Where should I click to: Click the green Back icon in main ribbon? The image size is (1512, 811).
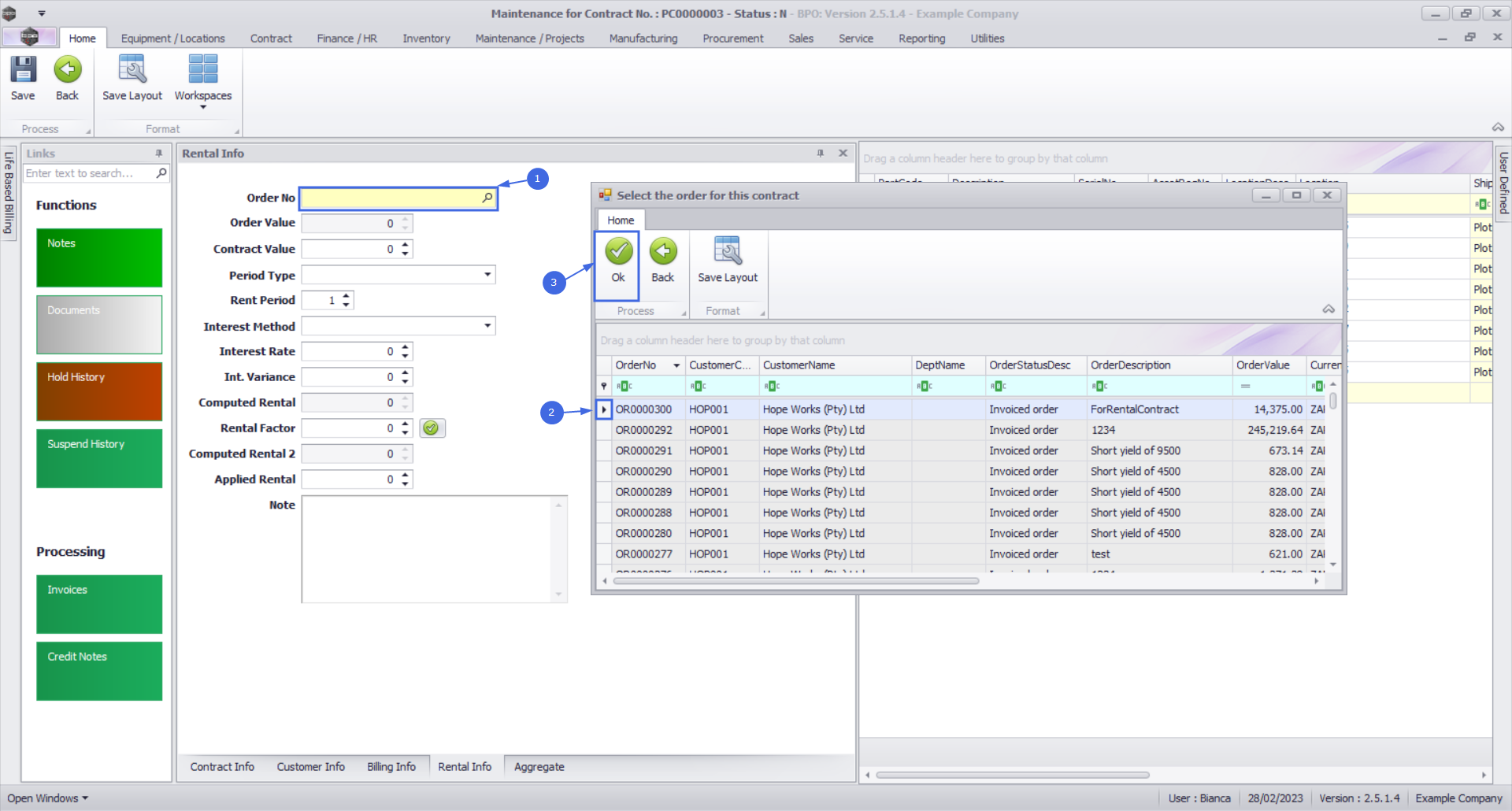pyautogui.click(x=68, y=69)
